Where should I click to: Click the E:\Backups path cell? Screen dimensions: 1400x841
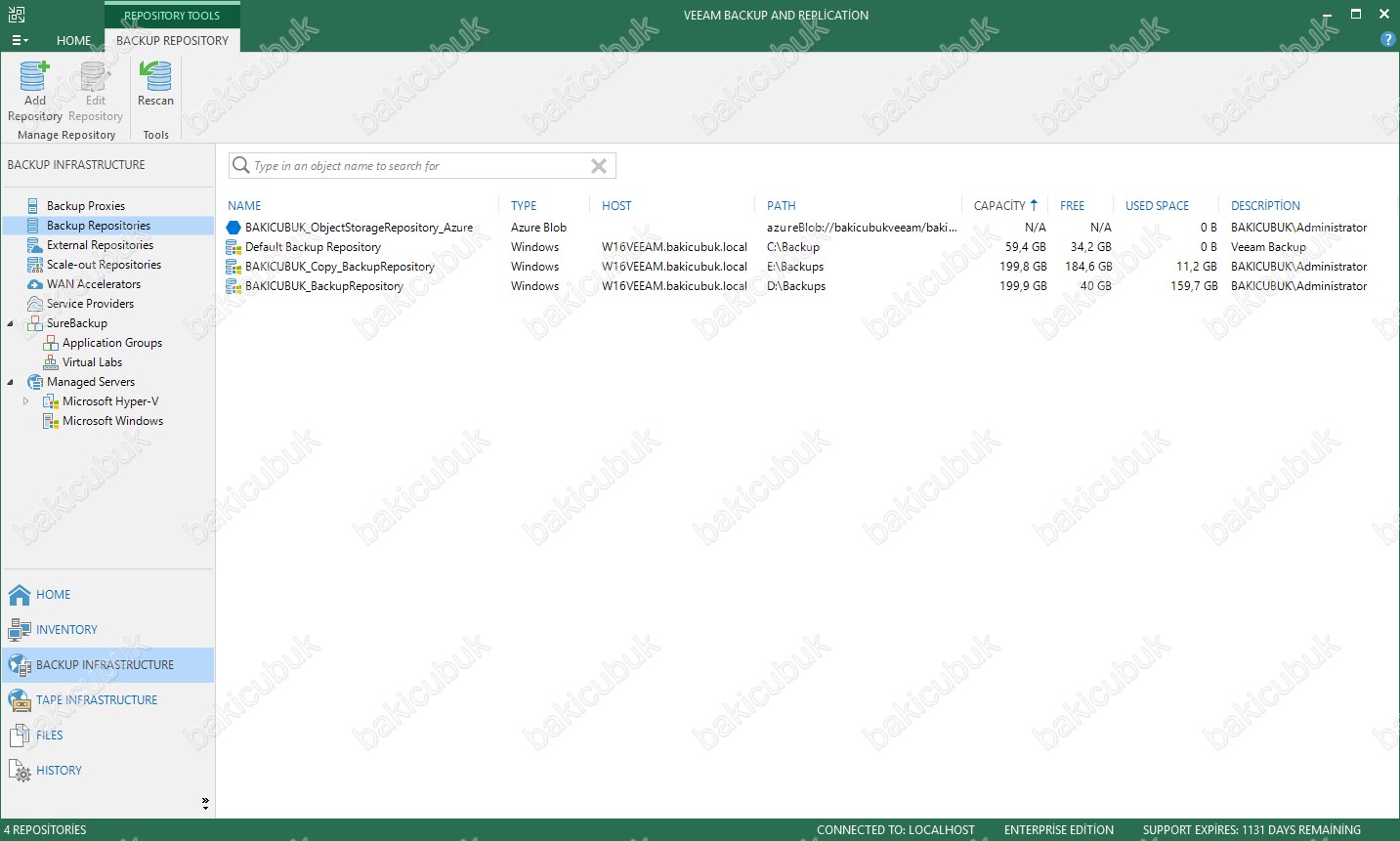click(x=795, y=267)
